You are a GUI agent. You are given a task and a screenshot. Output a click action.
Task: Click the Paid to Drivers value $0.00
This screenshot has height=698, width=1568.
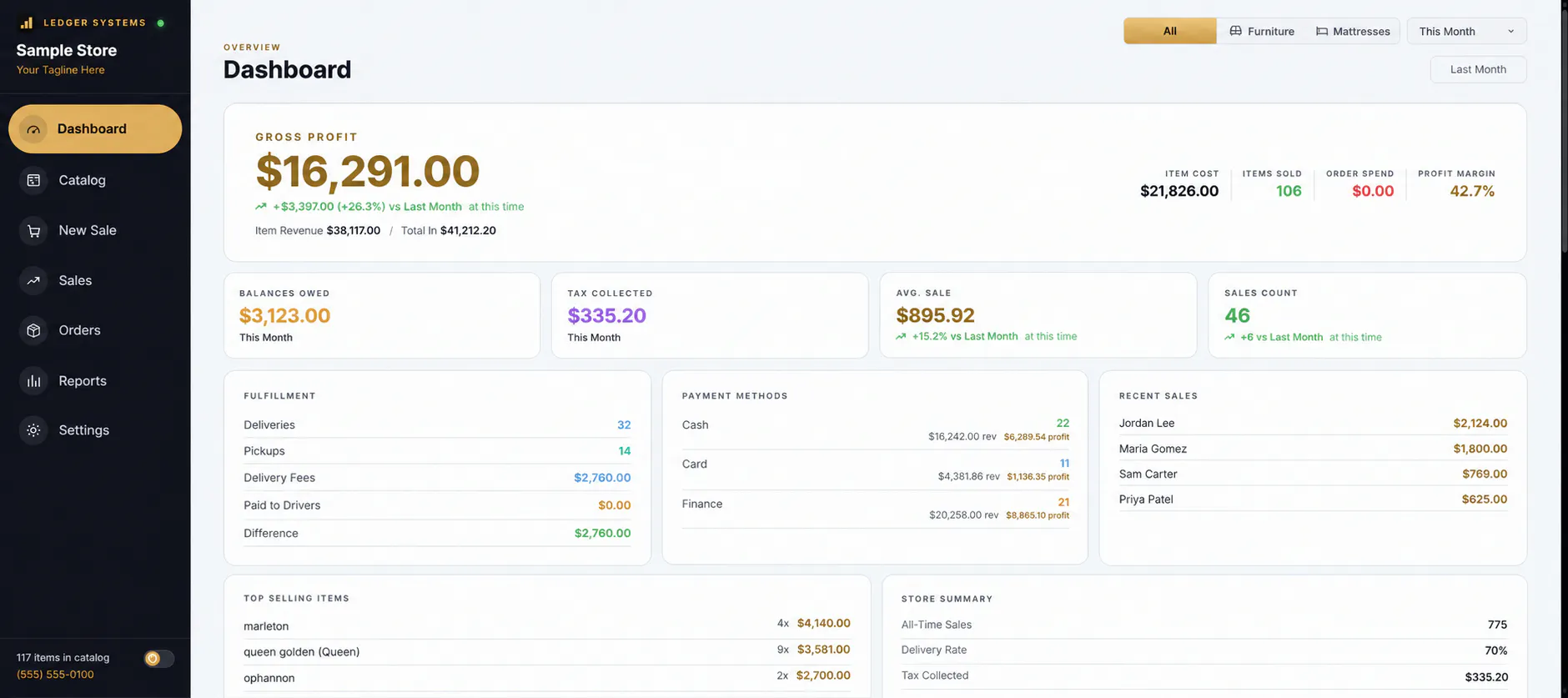coord(615,505)
